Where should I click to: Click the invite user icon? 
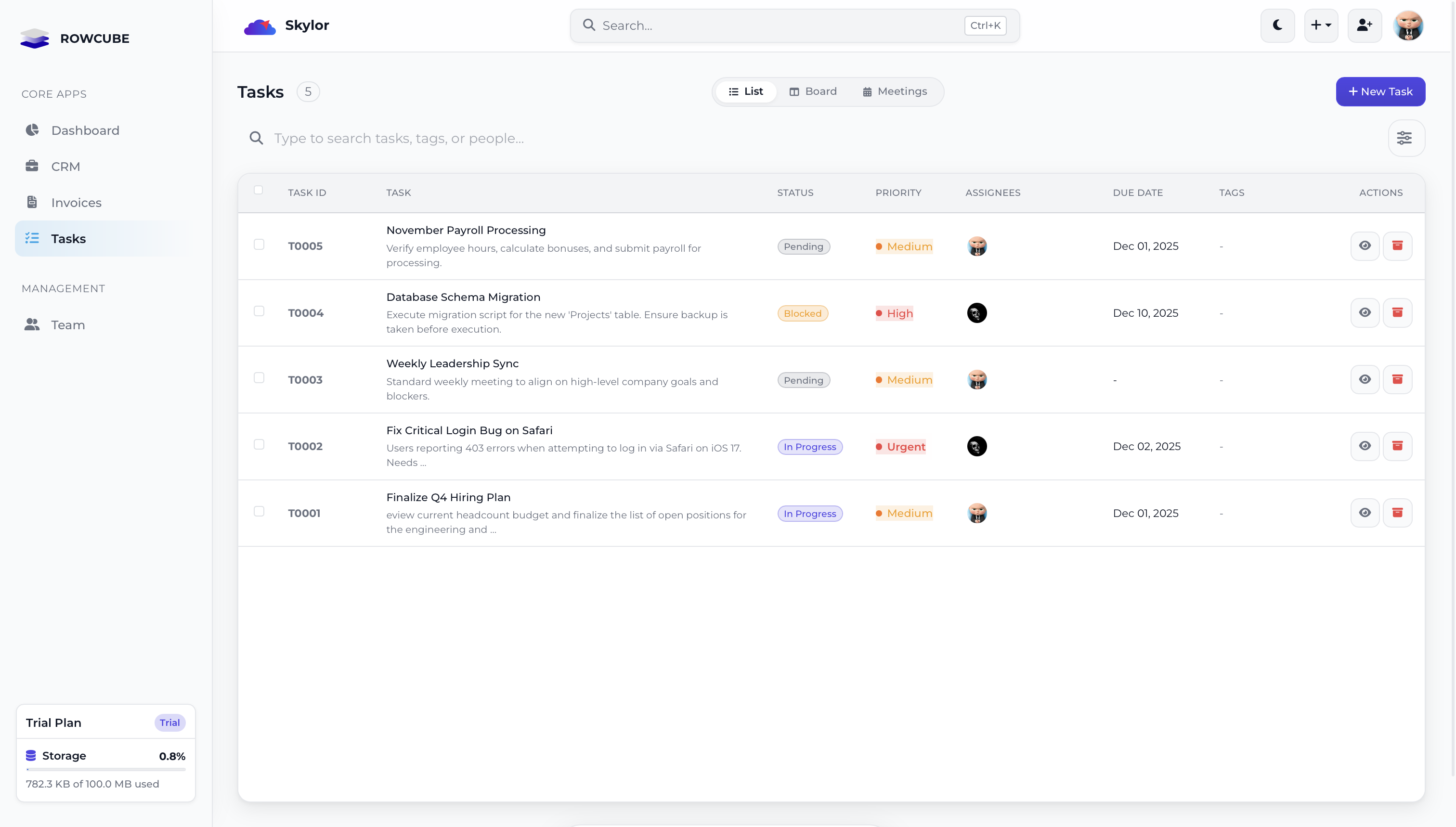(x=1364, y=26)
